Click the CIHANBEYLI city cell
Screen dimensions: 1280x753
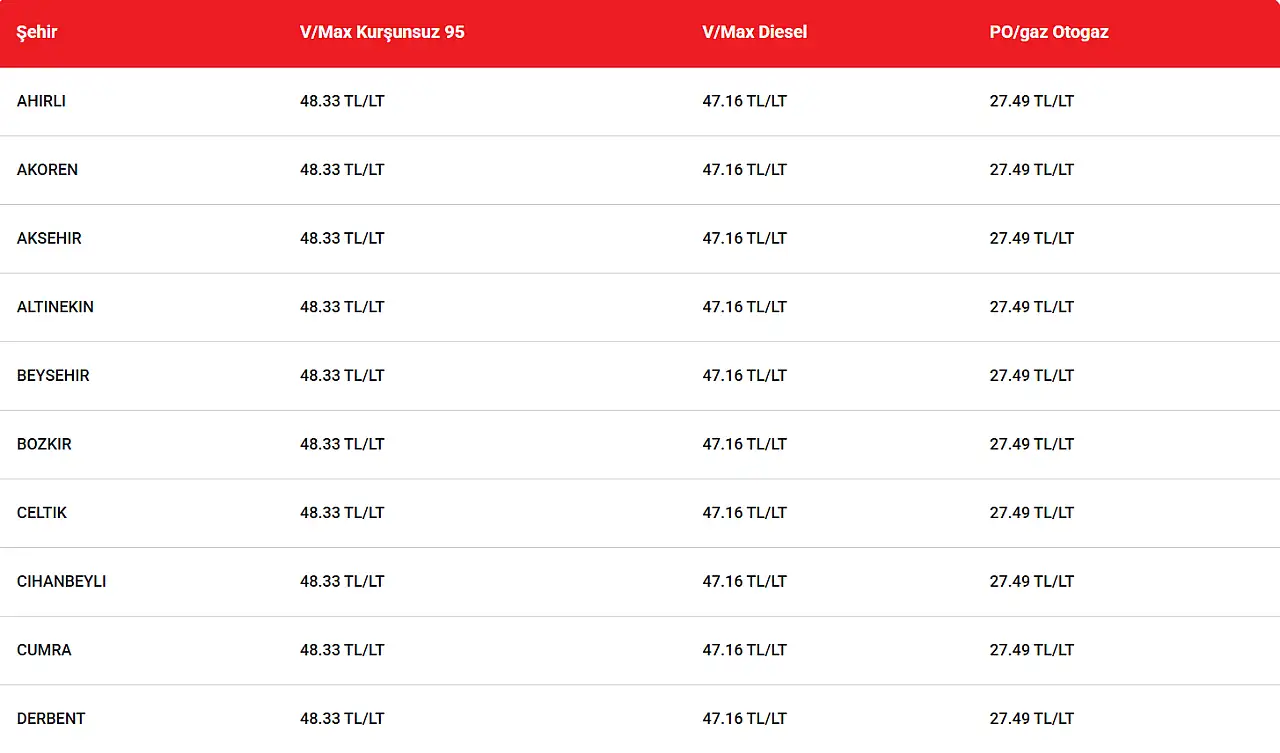[x=61, y=581]
